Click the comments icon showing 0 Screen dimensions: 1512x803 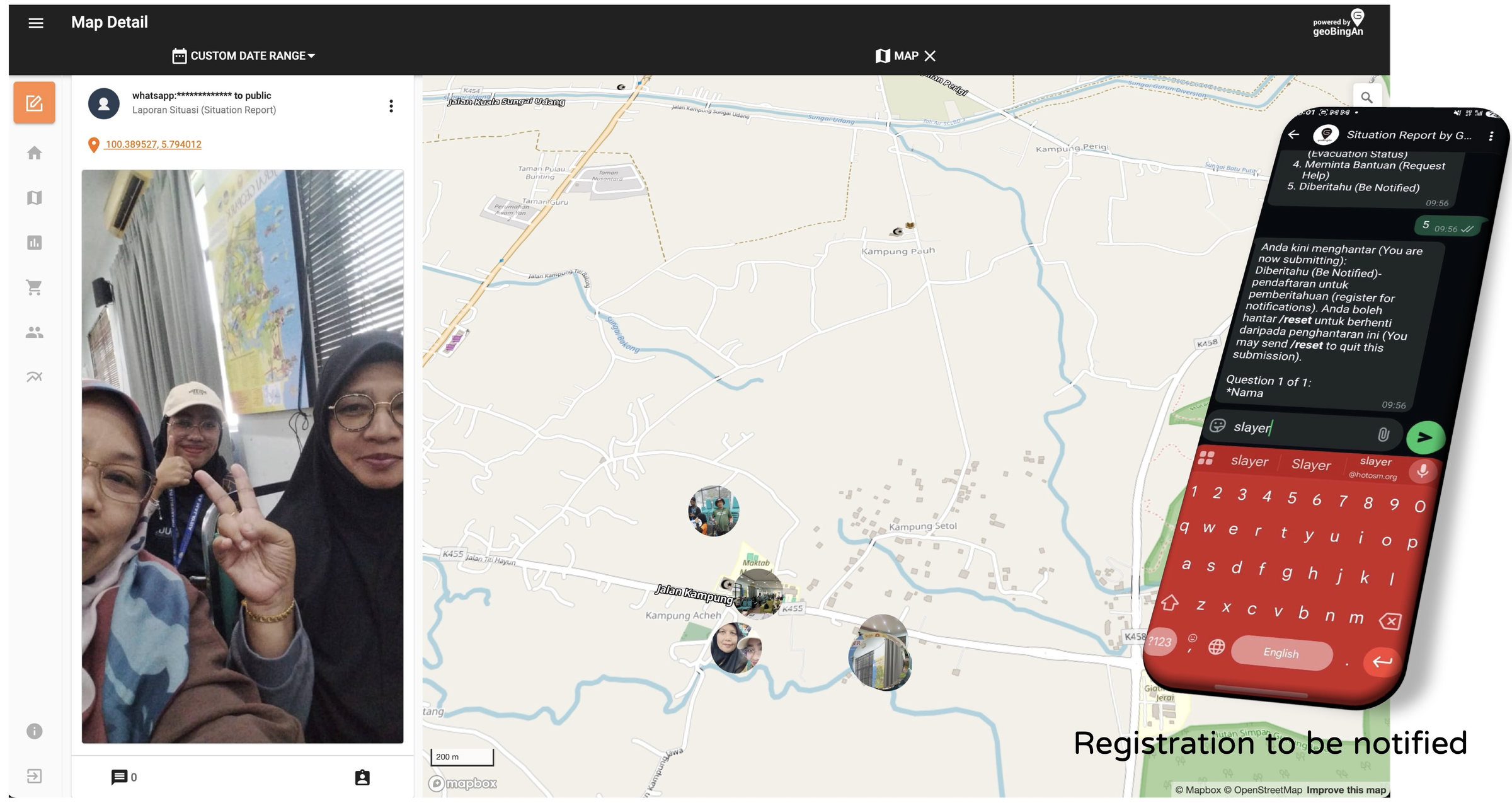(119, 777)
